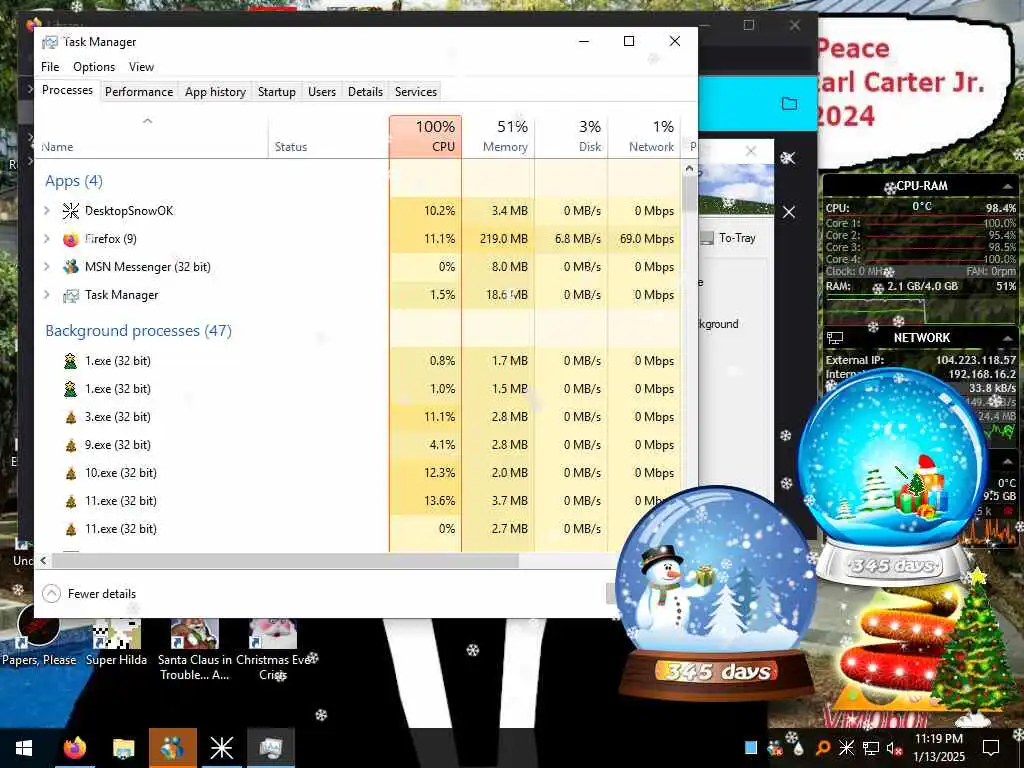The image size is (1024, 768).
Task: Expand the Firefox (9) process group
Action: [x=46, y=239]
